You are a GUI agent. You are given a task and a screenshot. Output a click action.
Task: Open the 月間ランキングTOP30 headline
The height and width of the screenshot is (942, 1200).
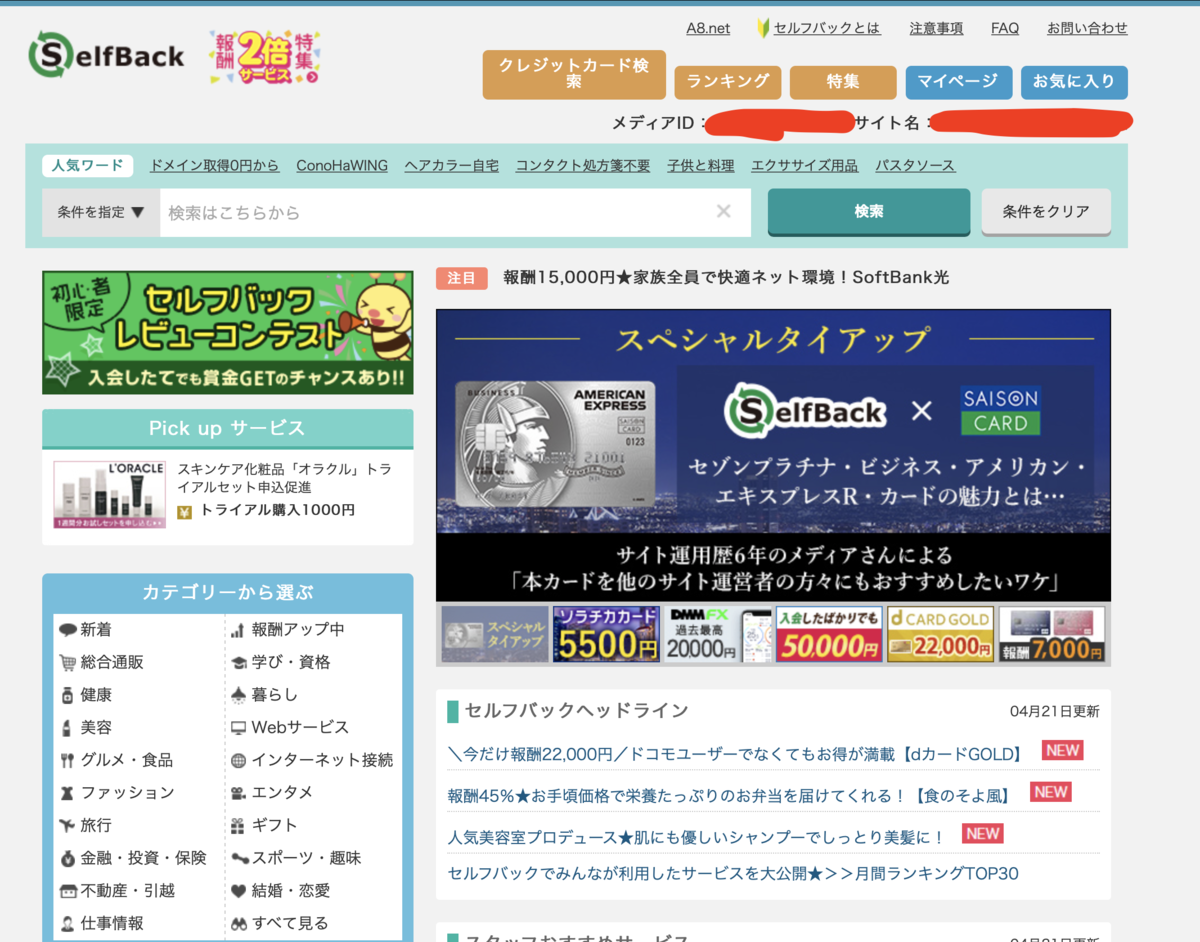[733, 873]
